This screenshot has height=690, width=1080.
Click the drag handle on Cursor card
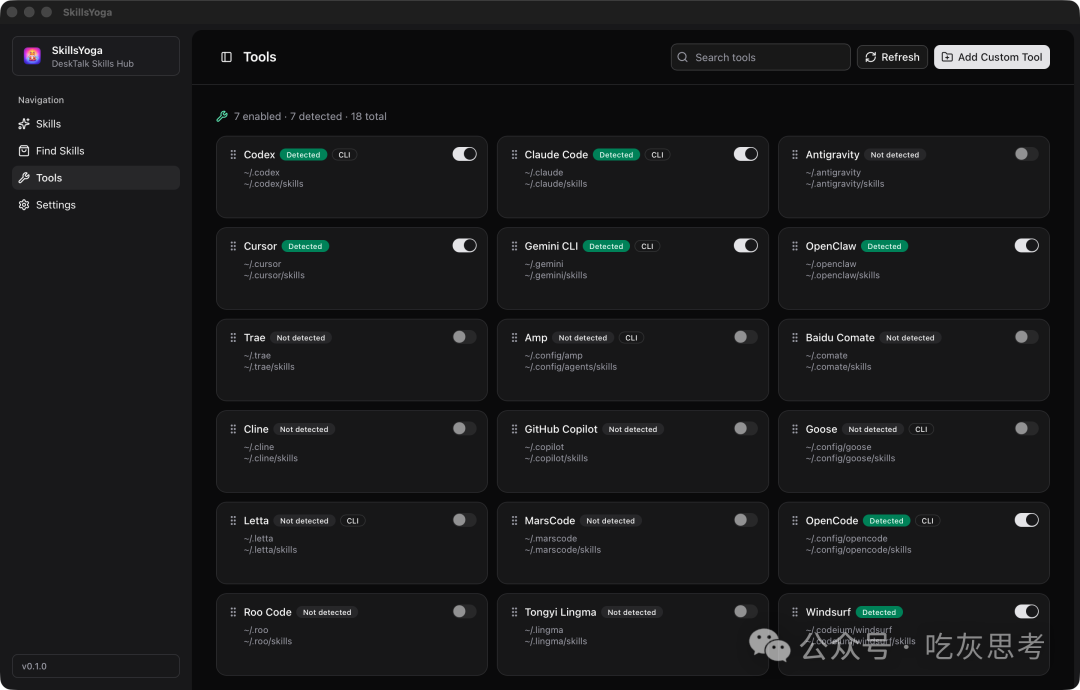[x=233, y=246]
